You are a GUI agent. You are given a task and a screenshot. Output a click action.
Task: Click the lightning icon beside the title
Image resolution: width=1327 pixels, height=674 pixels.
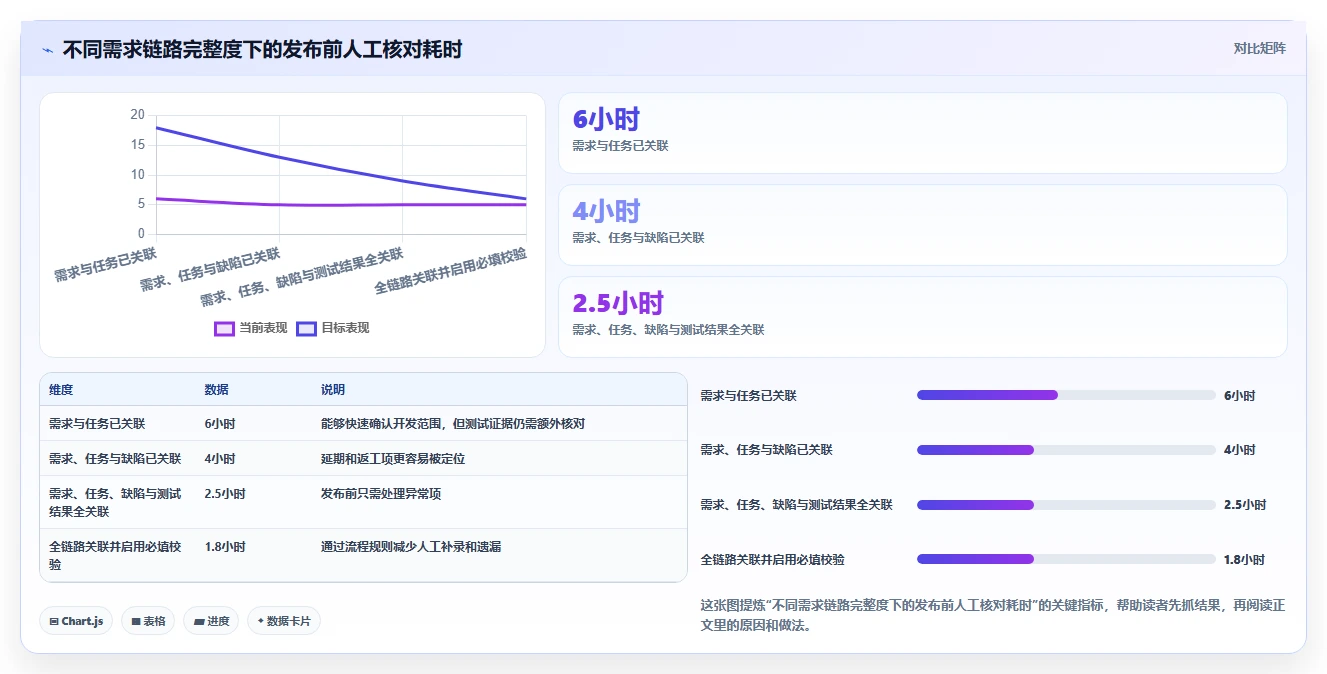click(x=47, y=49)
